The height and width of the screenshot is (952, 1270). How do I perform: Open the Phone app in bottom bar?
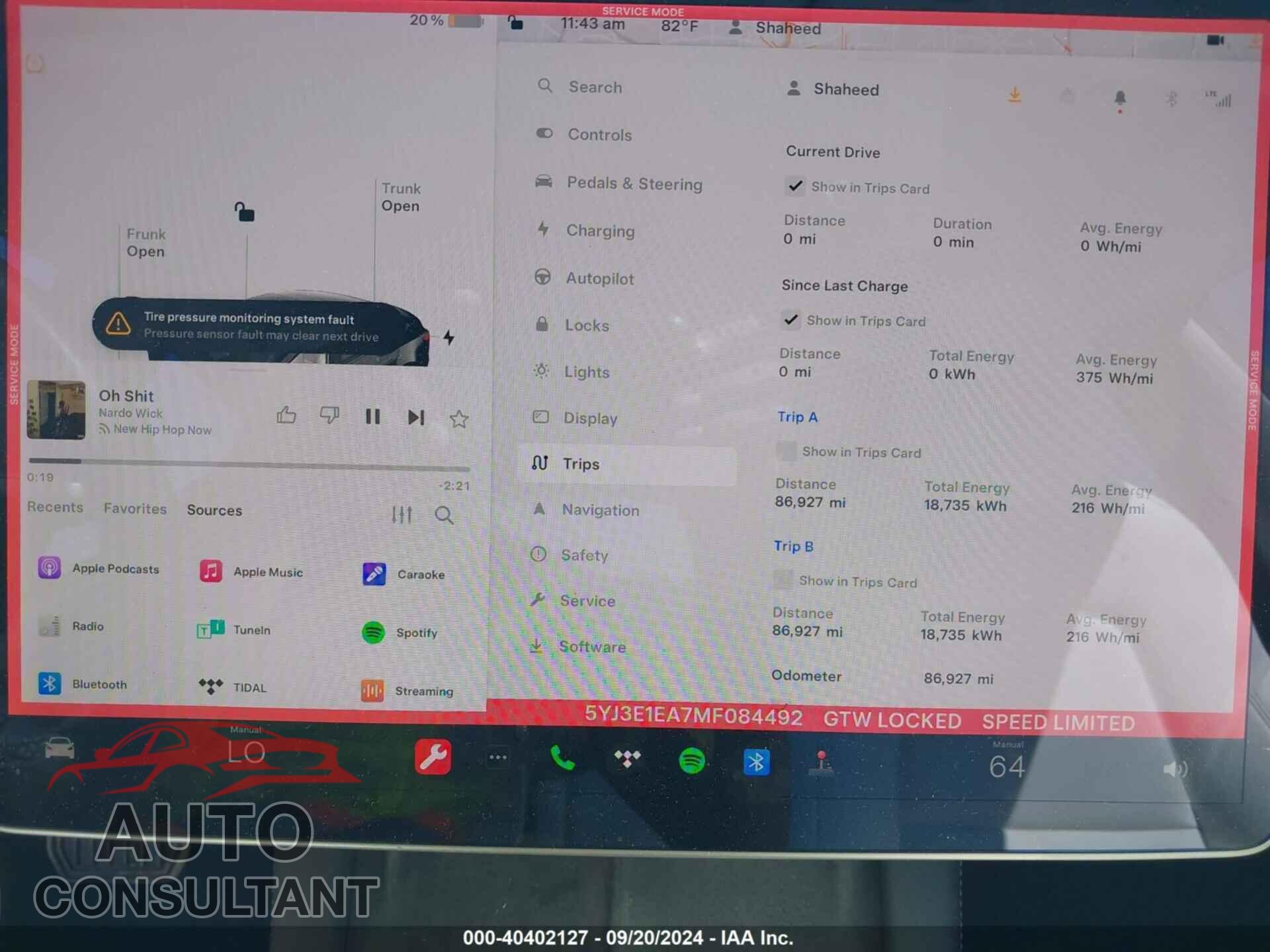562,758
